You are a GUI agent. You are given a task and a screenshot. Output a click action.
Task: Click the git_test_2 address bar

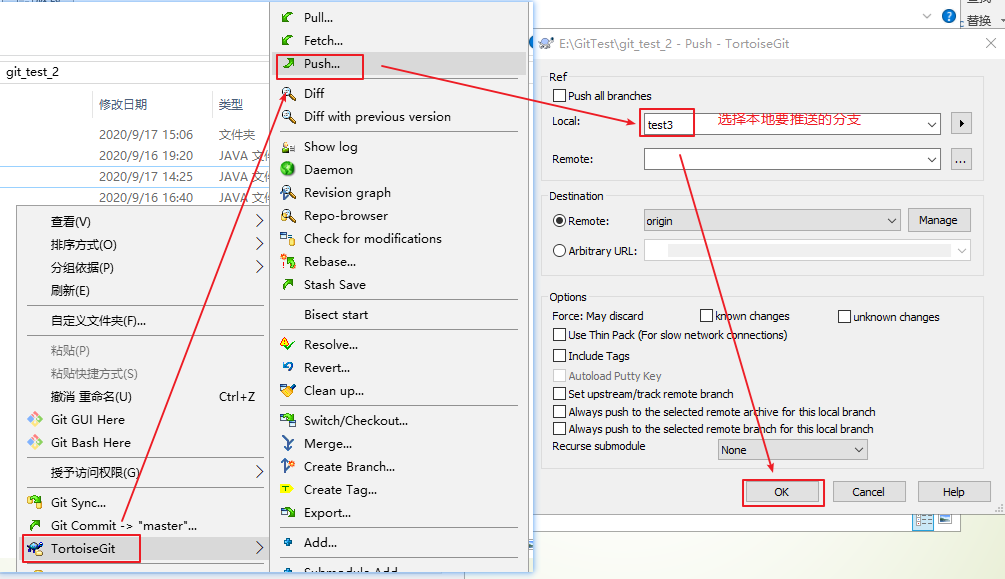coord(135,72)
